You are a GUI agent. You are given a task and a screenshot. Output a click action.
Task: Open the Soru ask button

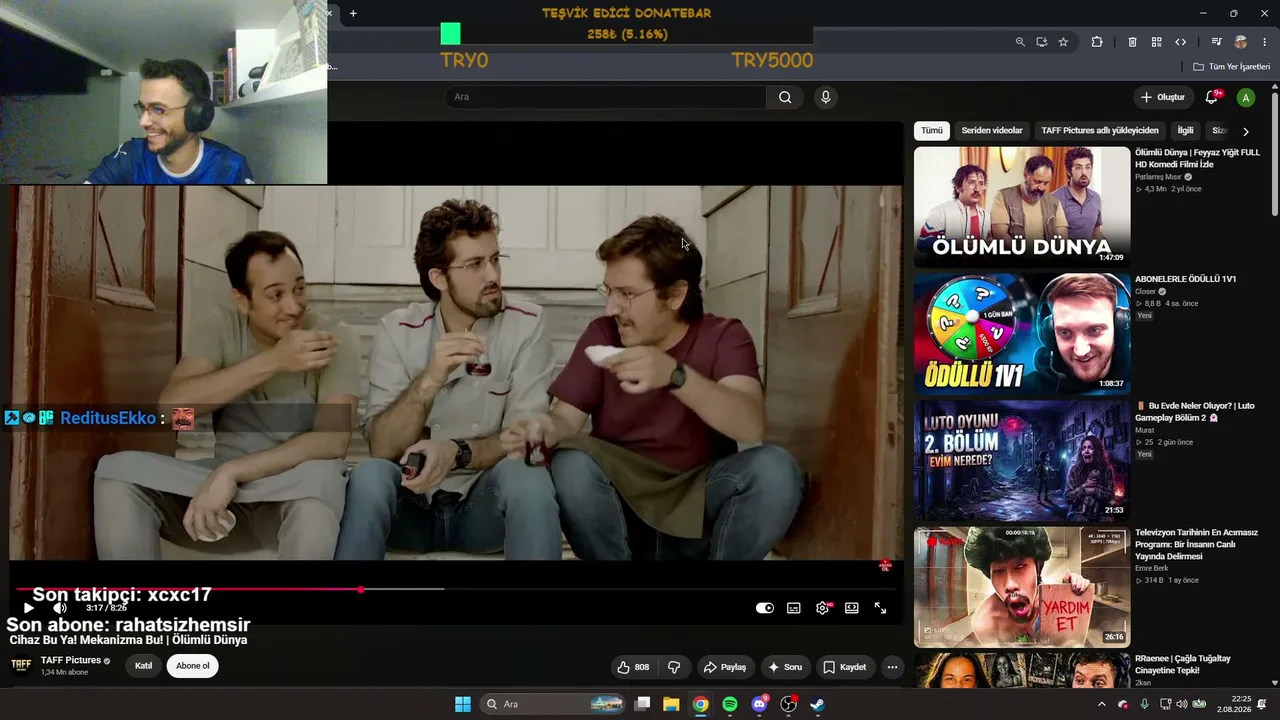click(x=785, y=667)
